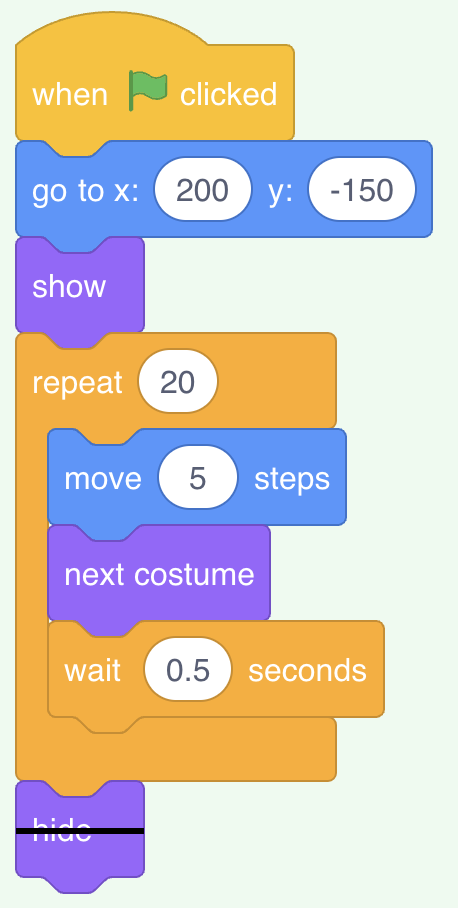The image size is (458, 908).
Task: Click the 'wait' label on the control block
Action: click(x=93, y=671)
